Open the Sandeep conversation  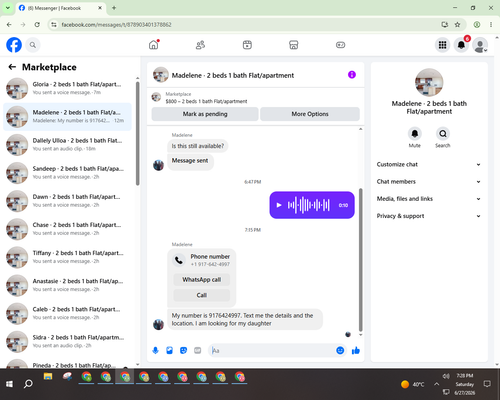tap(68, 173)
